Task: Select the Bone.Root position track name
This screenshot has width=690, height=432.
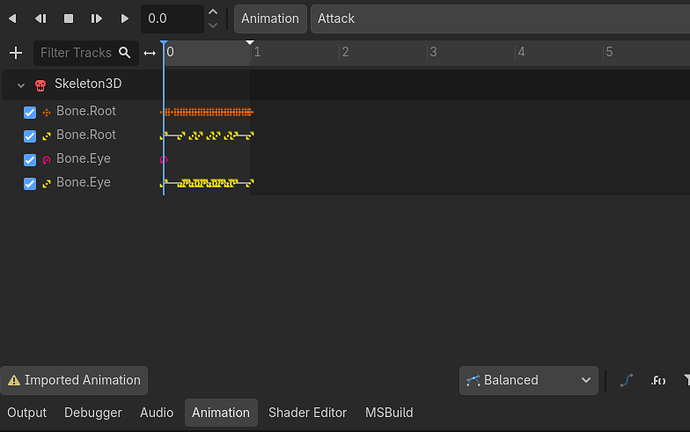Action: tap(86, 111)
